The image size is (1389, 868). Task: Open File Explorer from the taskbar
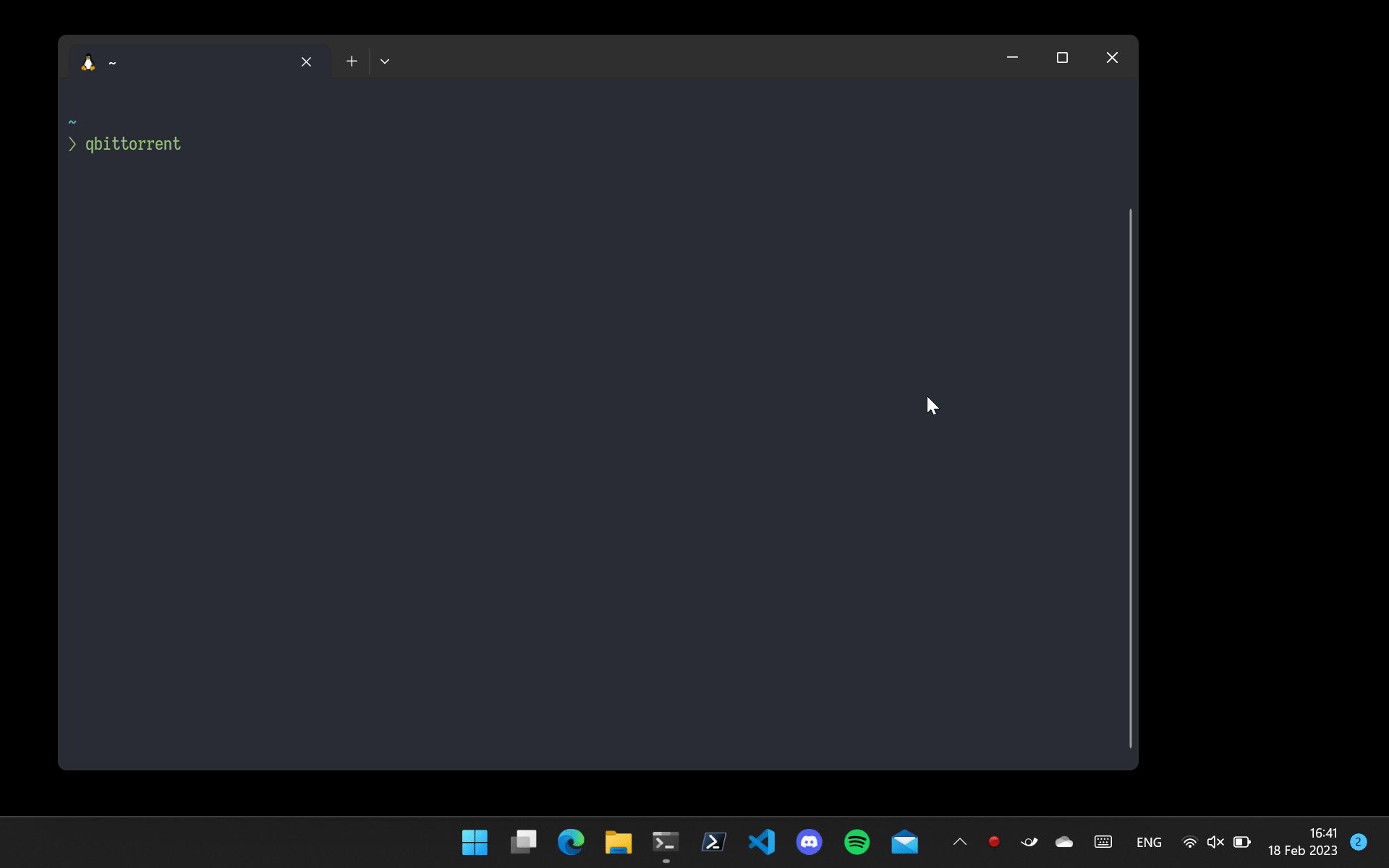pyautogui.click(x=619, y=842)
